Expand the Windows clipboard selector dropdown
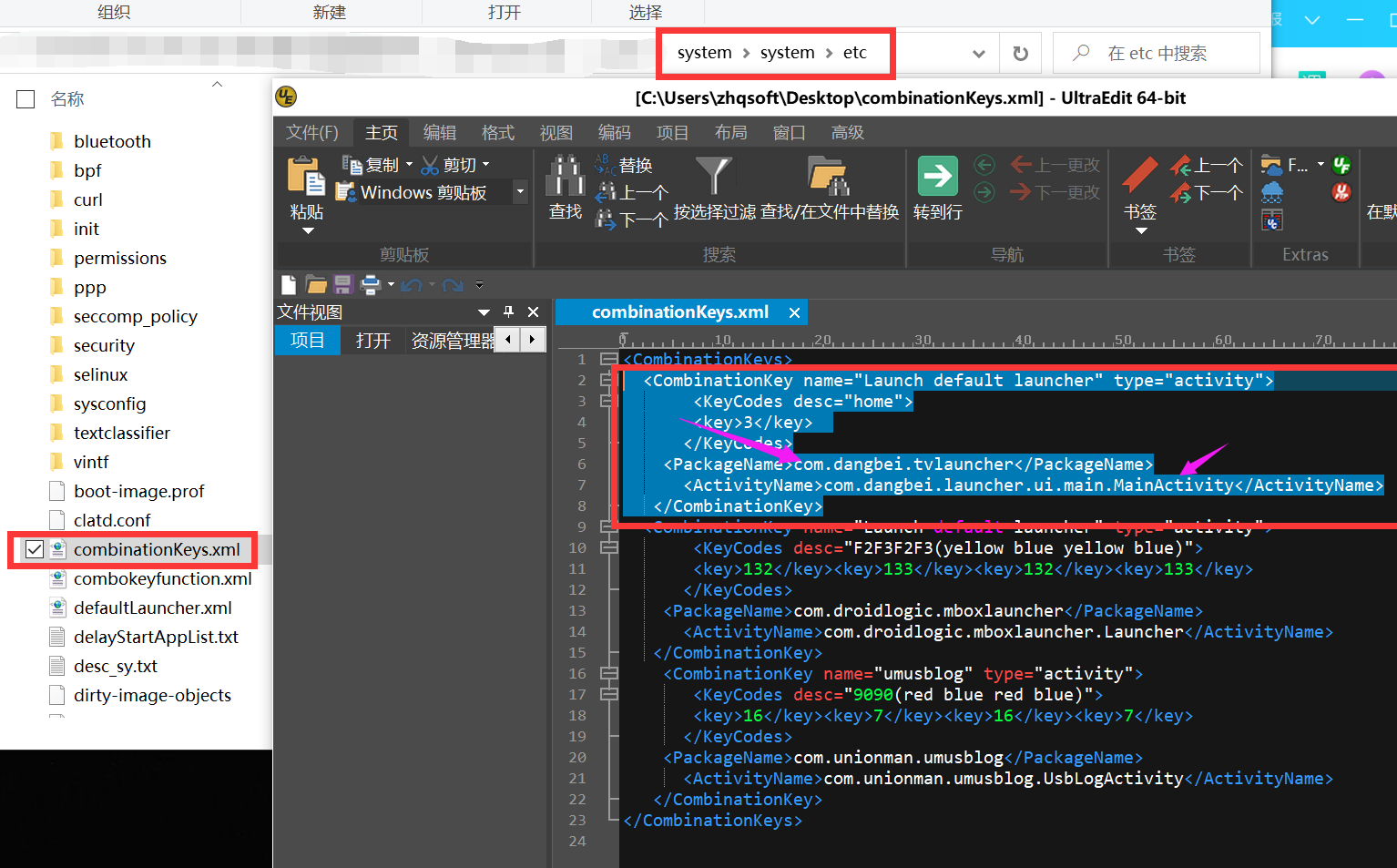The height and width of the screenshot is (868, 1397). (x=520, y=192)
